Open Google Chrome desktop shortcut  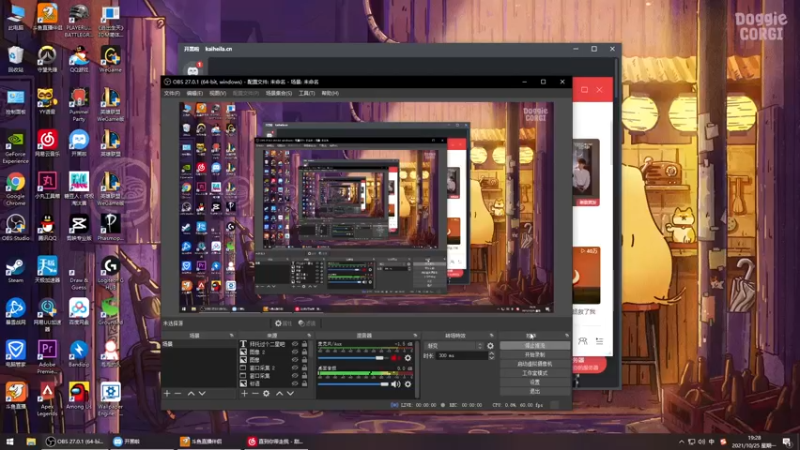[x=15, y=188]
